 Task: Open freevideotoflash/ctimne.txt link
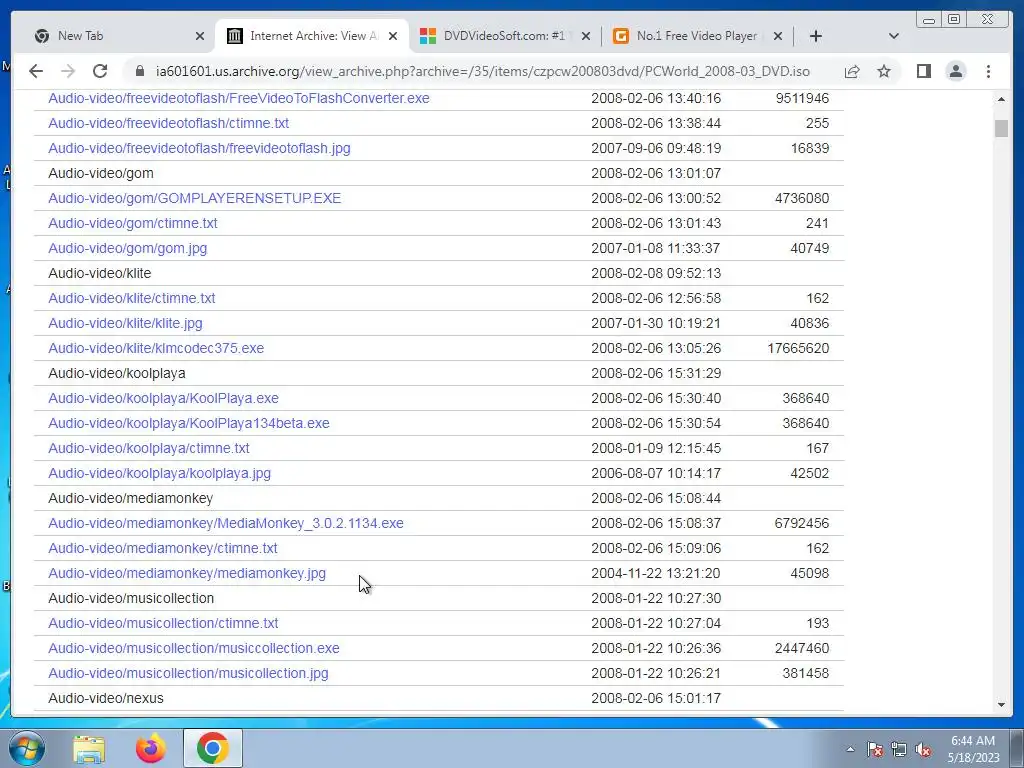pyautogui.click(x=168, y=123)
